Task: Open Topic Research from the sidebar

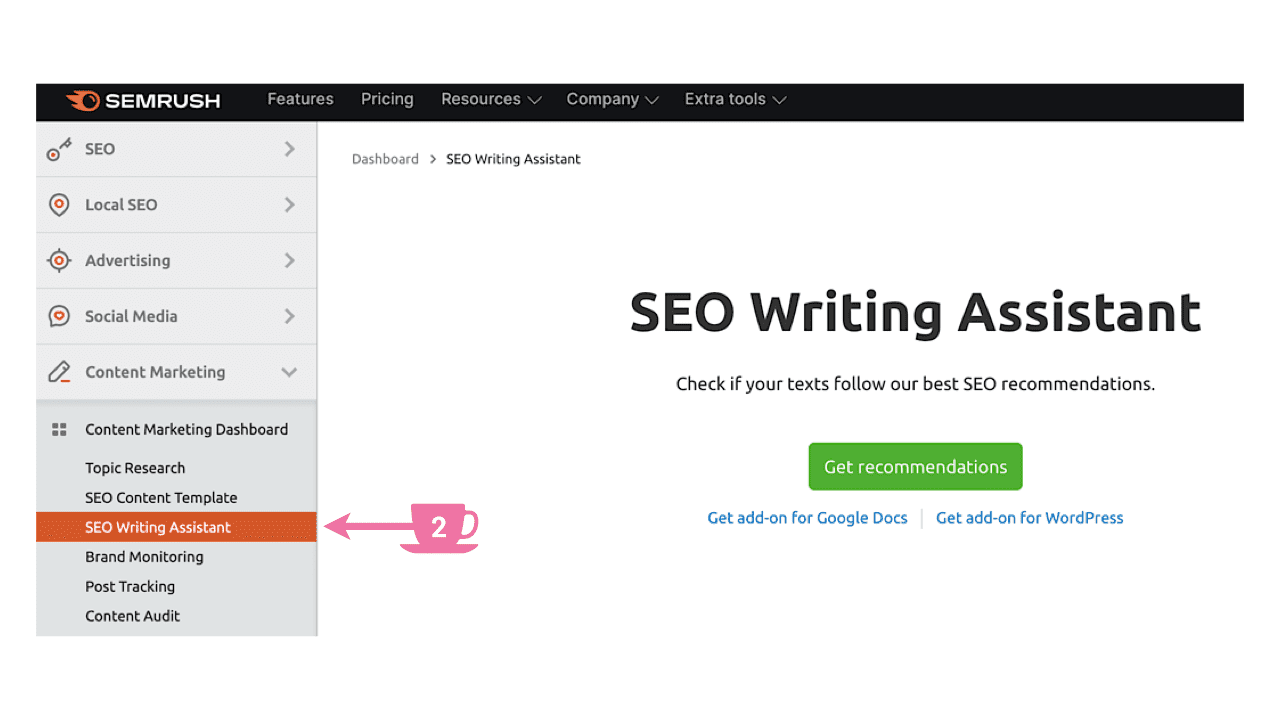Action: pyautogui.click(x=135, y=467)
